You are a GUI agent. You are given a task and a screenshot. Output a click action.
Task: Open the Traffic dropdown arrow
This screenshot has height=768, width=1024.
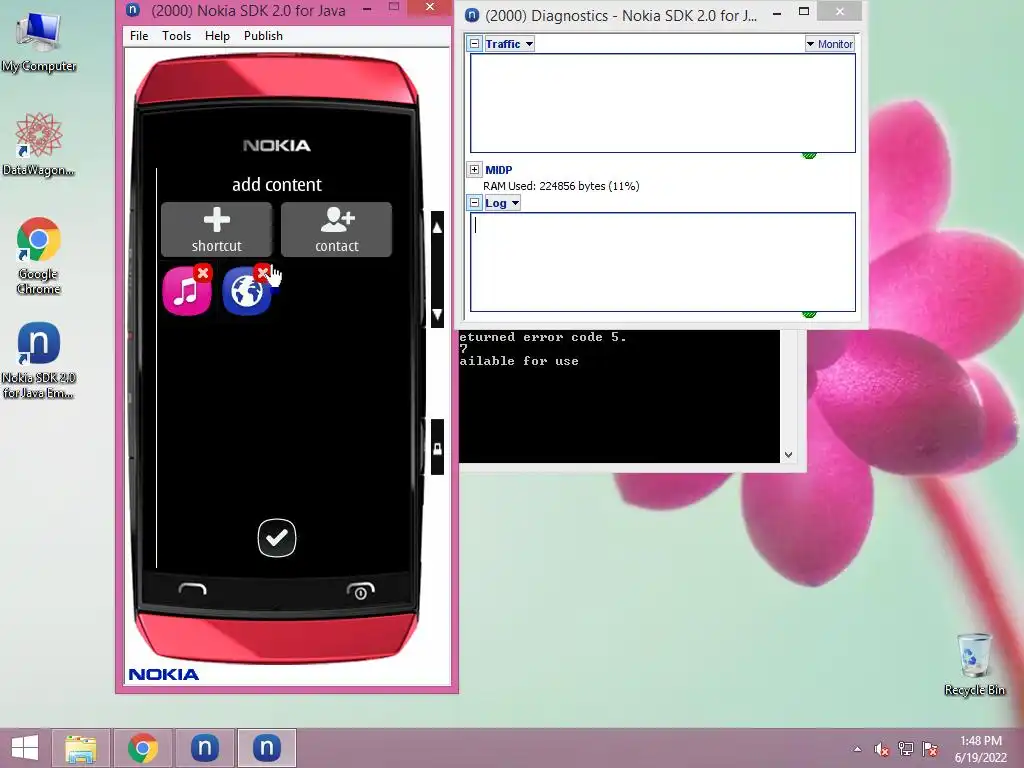(529, 44)
